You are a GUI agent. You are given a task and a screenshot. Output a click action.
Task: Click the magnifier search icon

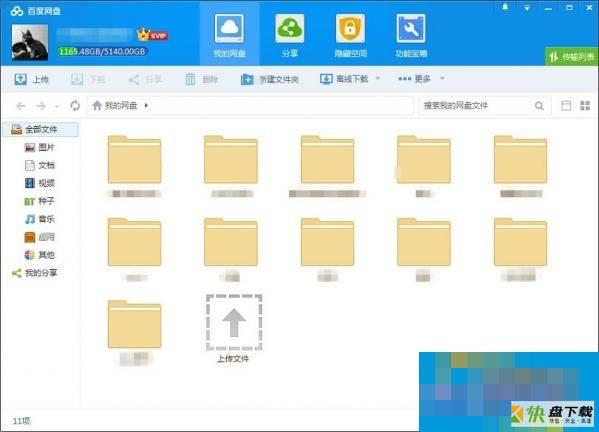pyautogui.click(x=539, y=106)
